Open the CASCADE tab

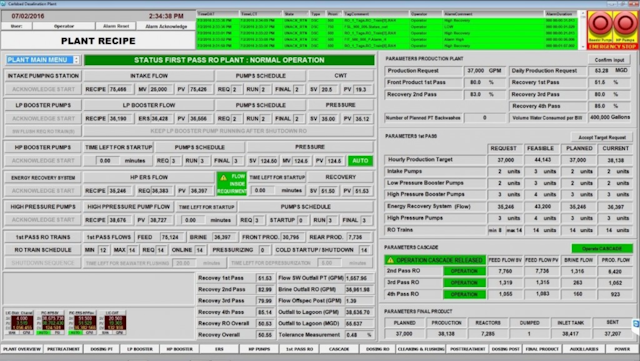tap(339, 349)
